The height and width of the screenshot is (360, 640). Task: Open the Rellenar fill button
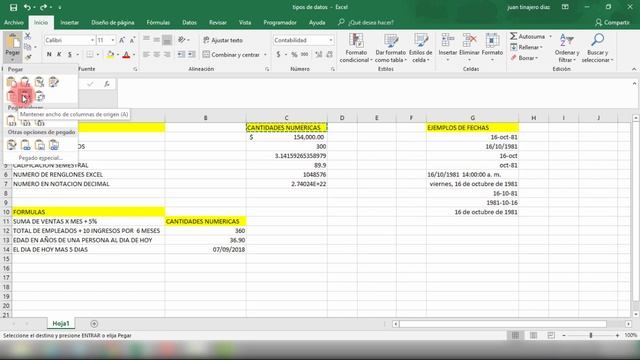point(527,47)
